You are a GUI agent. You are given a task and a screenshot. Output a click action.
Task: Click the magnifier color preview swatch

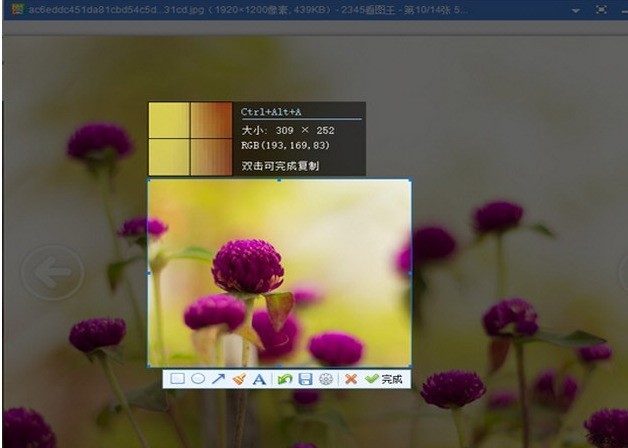point(190,138)
